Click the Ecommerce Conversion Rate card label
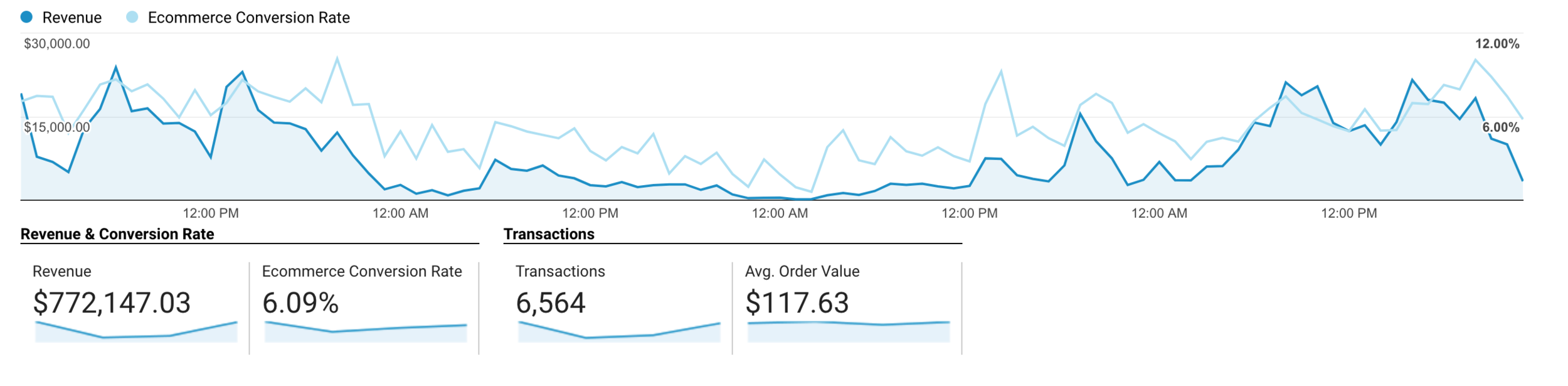 [362, 271]
